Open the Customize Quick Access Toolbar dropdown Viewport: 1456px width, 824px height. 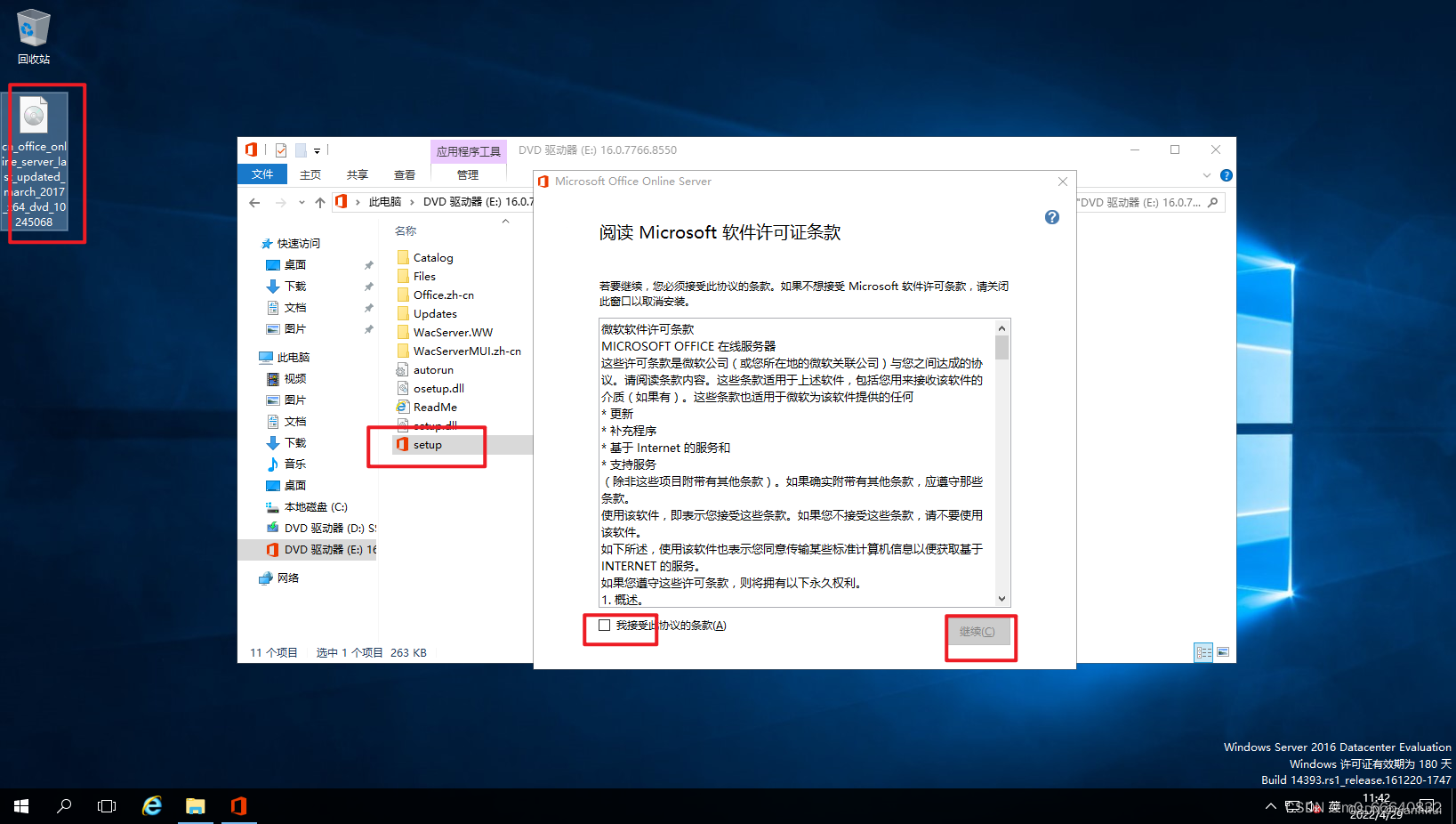pyautogui.click(x=317, y=150)
